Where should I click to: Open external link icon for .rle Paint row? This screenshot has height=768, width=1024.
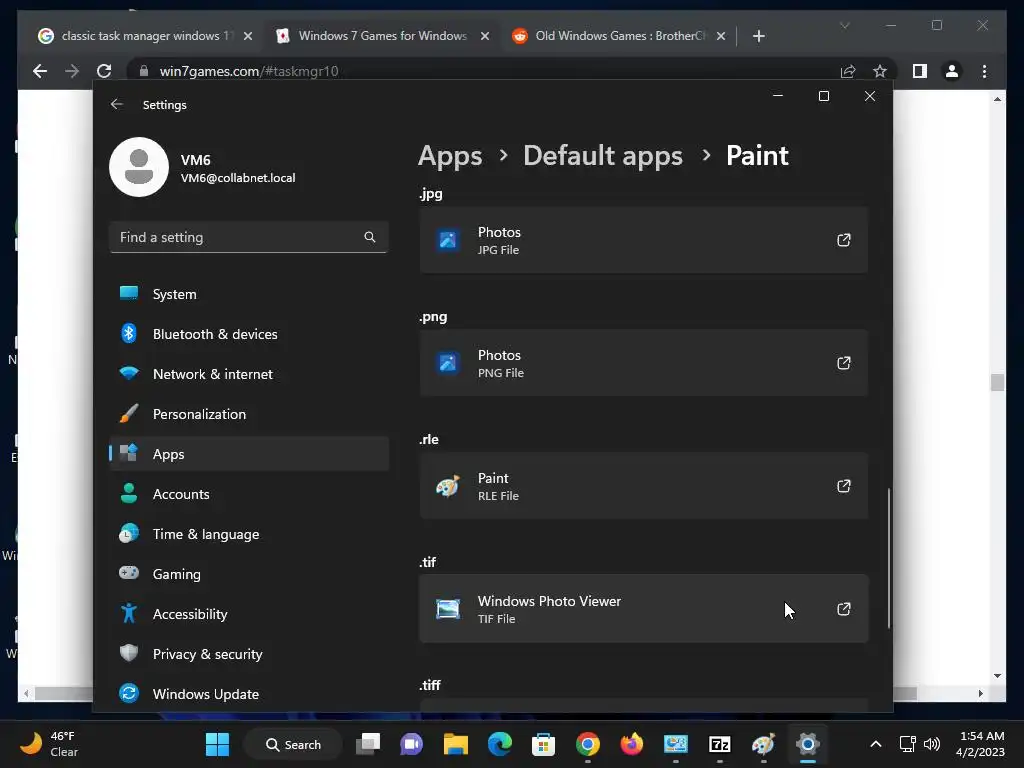[x=844, y=486]
